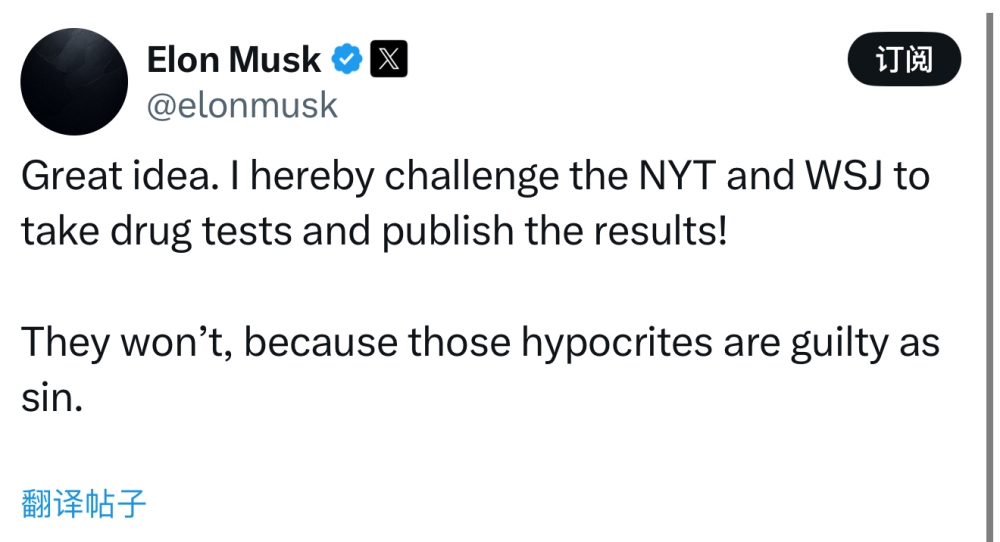Viewport: 1000px width, 542px height.
Task: Click the X affiliation badge icon
Action: click(389, 60)
